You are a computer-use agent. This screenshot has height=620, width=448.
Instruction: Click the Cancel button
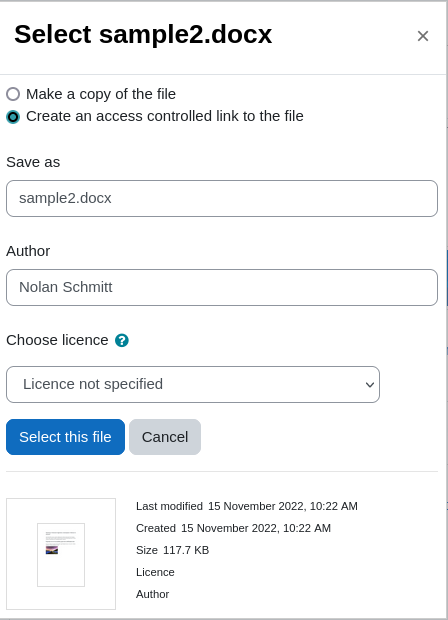[x=165, y=437]
